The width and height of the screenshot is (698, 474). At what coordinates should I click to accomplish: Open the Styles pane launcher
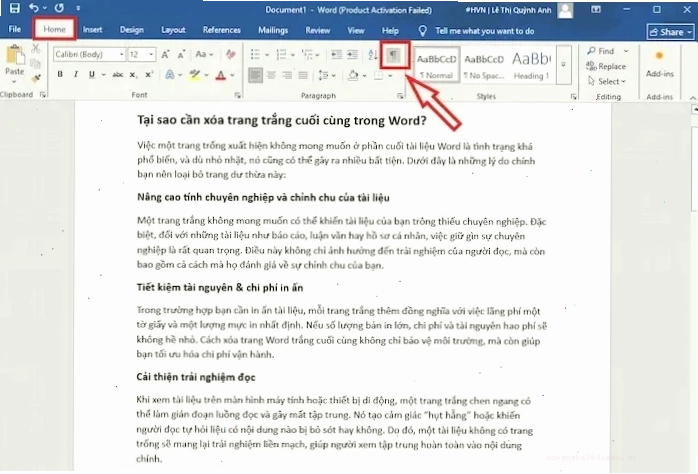(x=573, y=96)
